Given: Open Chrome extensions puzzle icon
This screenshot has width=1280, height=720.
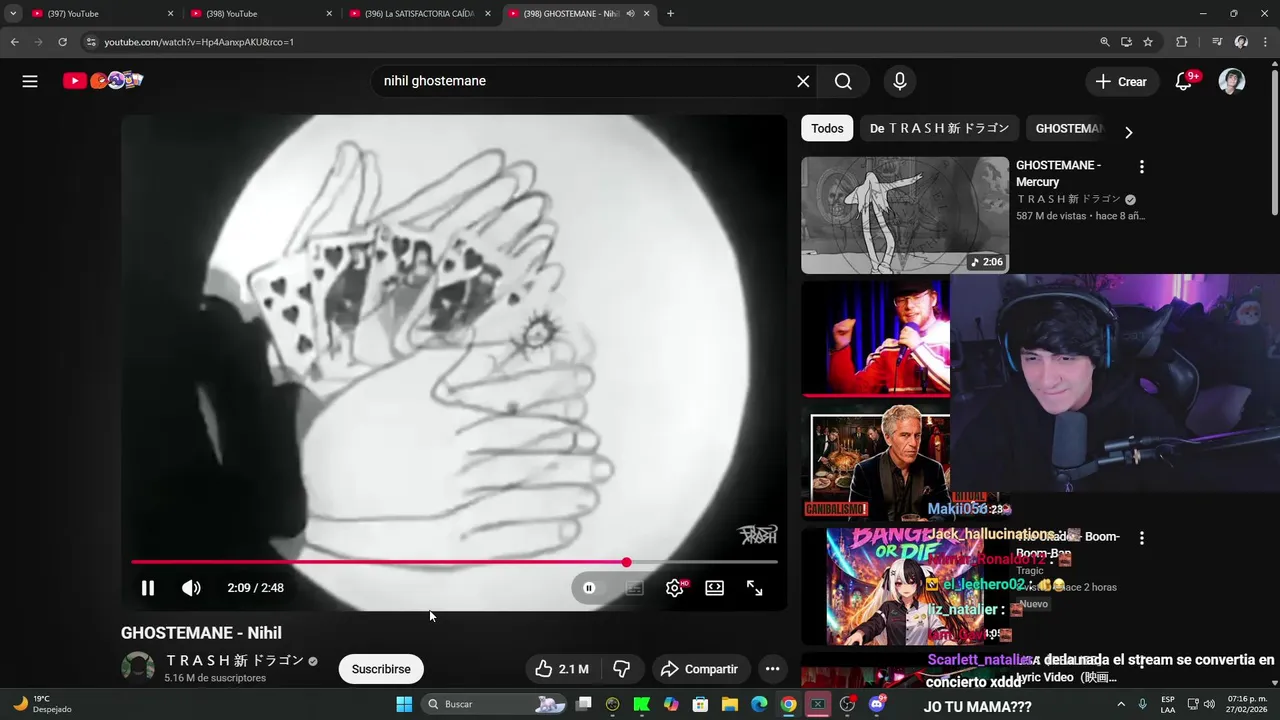Looking at the screenshot, I should tap(1181, 42).
